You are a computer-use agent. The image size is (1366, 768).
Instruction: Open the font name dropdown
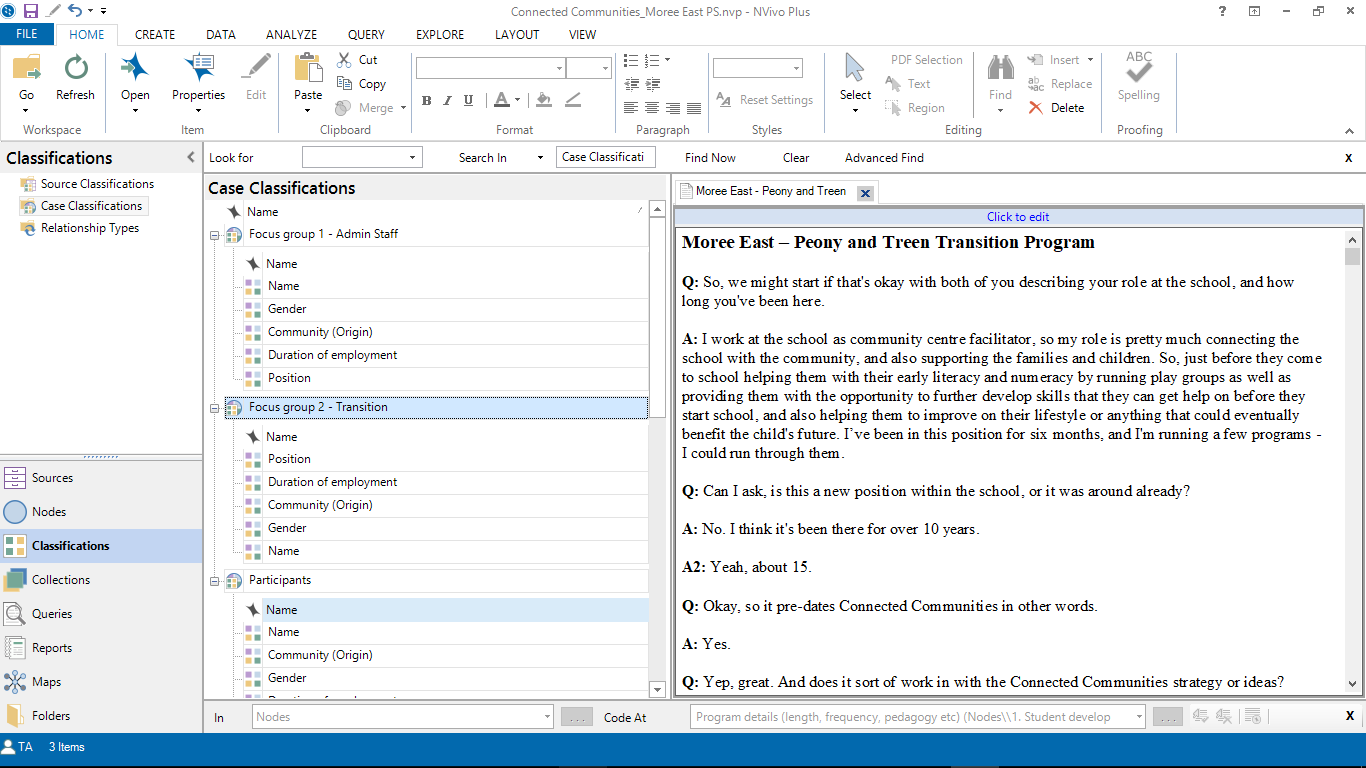tap(559, 68)
